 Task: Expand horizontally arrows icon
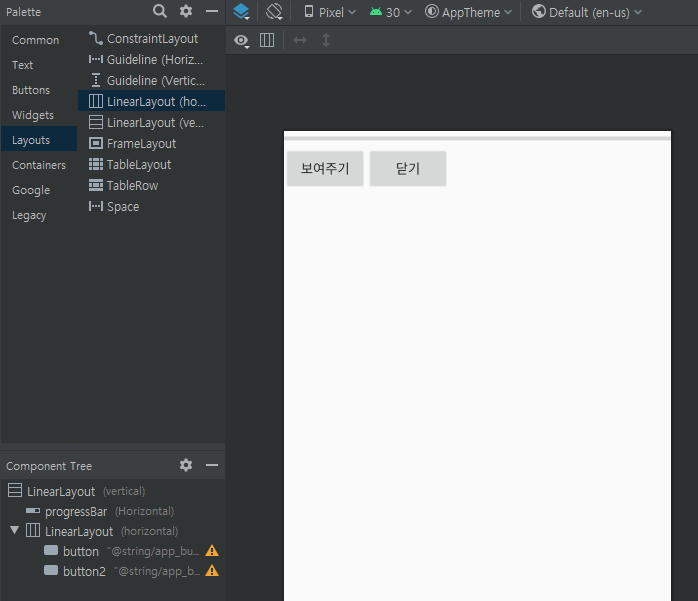pyautogui.click(x=300, y=40)
